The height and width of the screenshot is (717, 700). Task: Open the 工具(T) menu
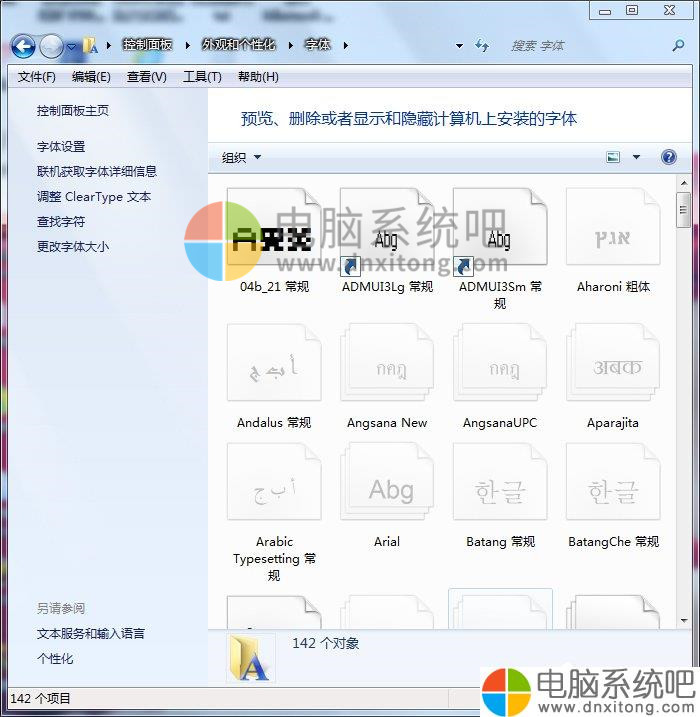(201, 77)
